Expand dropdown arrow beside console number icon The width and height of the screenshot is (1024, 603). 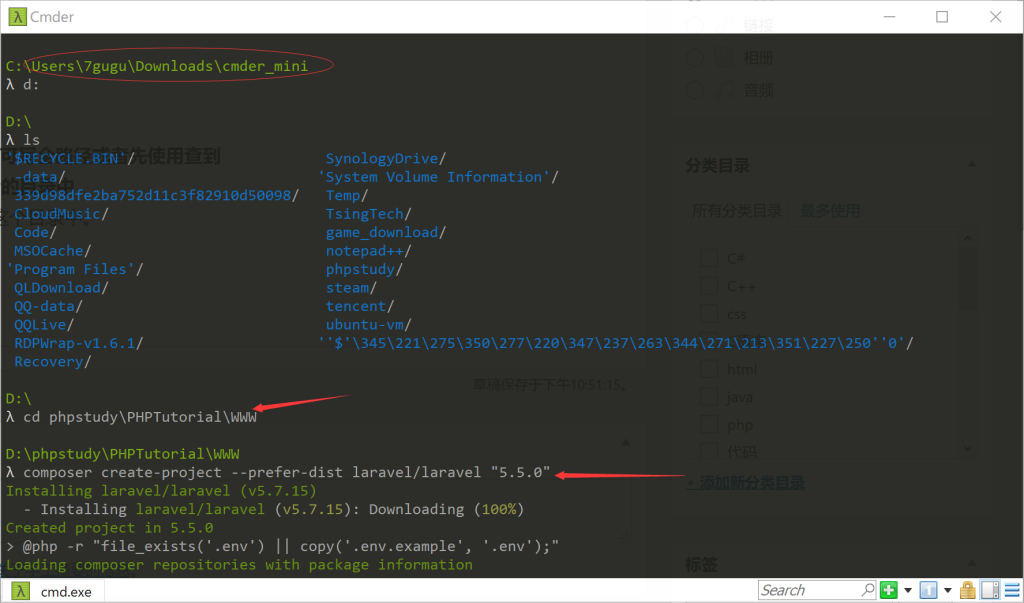tap(946, 590)
